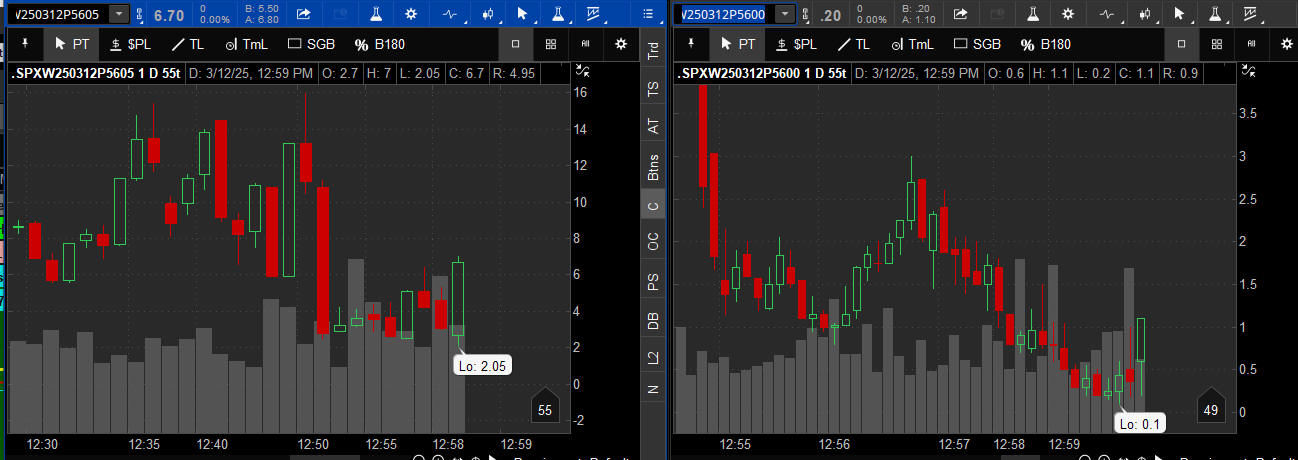Open the L2 sidebar tab
1298x460 pixels.
[x=653, y=358]
